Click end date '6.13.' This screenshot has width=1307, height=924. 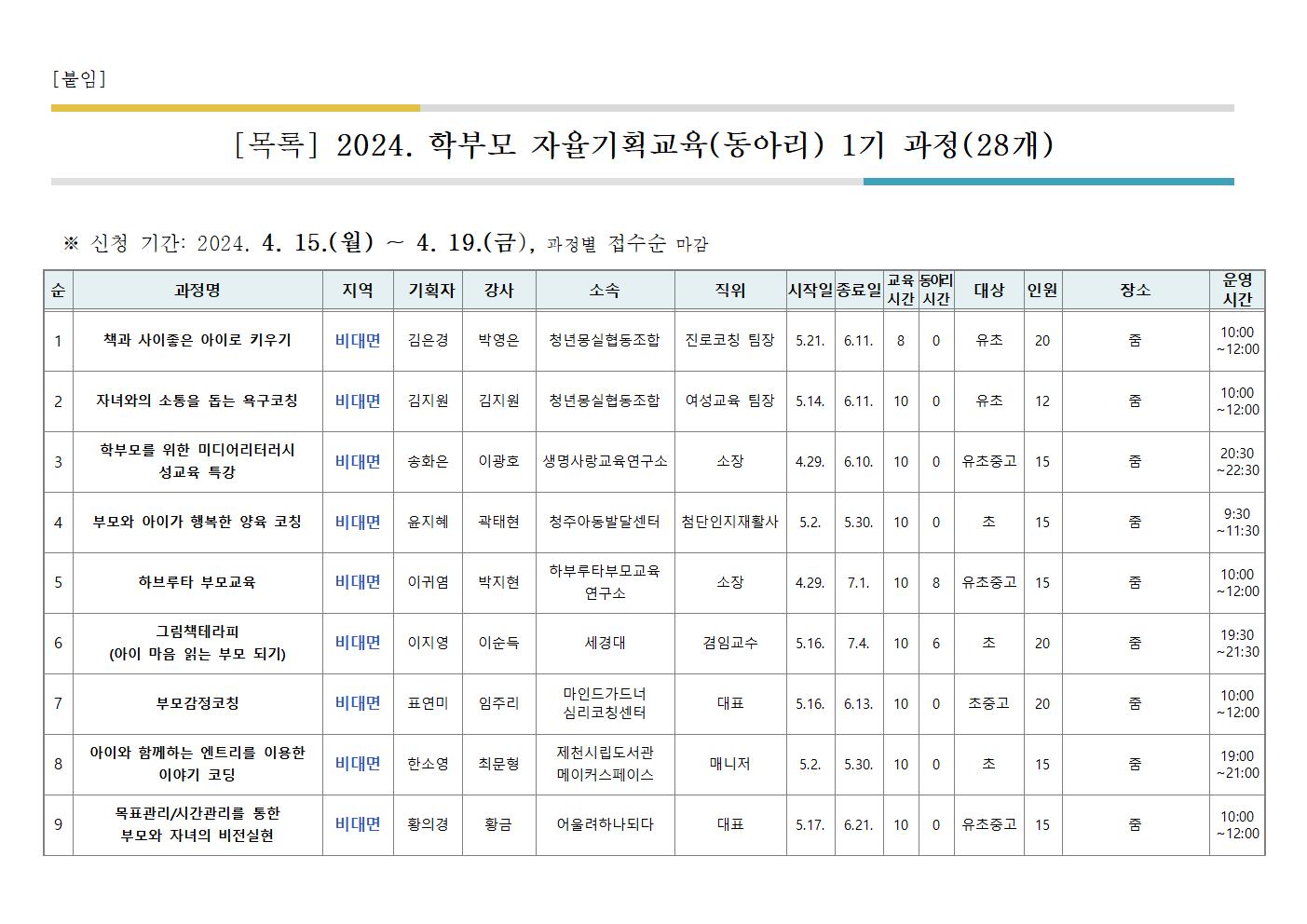tap(859, 704)
